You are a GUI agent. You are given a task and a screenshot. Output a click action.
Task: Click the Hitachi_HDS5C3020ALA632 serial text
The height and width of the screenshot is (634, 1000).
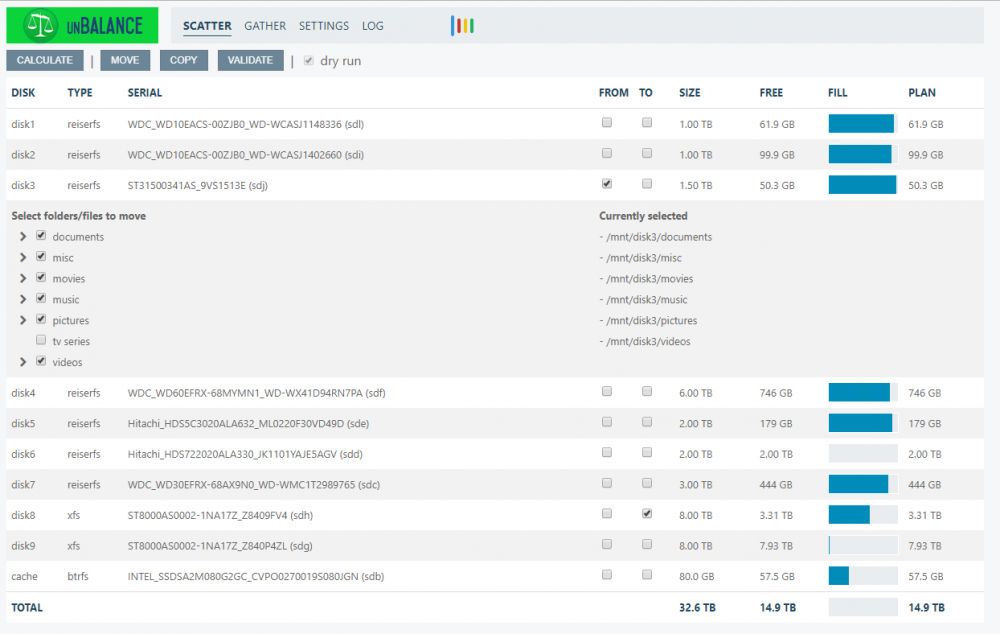pos(248,424)
